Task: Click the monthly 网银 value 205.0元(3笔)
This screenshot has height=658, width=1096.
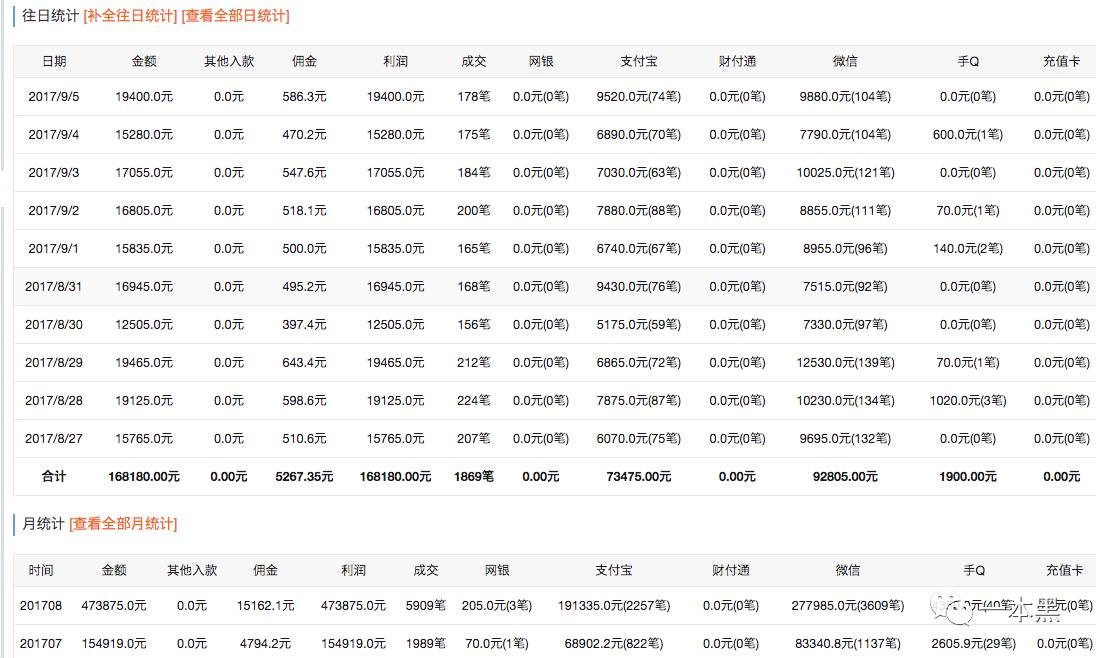Action: (497, 606)
